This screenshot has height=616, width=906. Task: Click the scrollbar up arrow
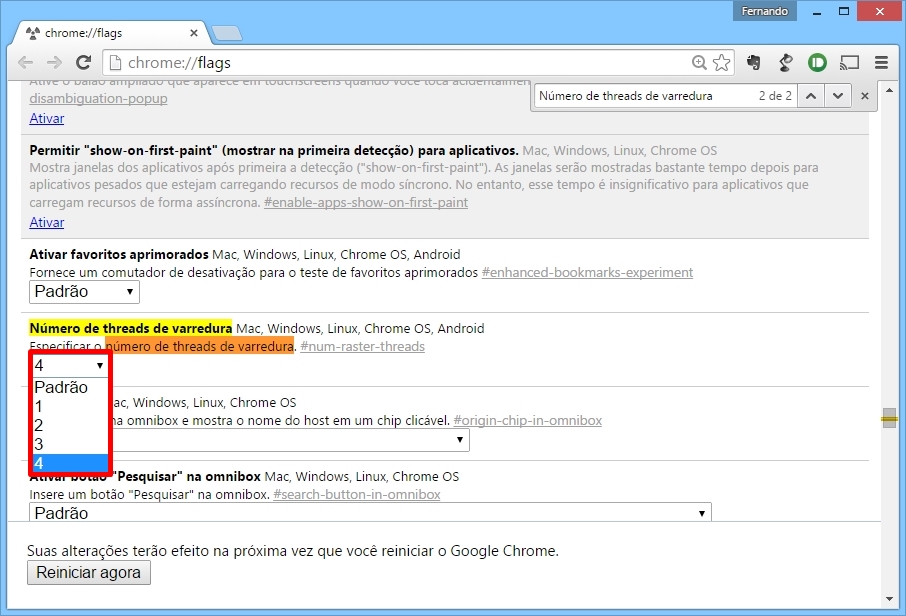(x=889, y=90)
